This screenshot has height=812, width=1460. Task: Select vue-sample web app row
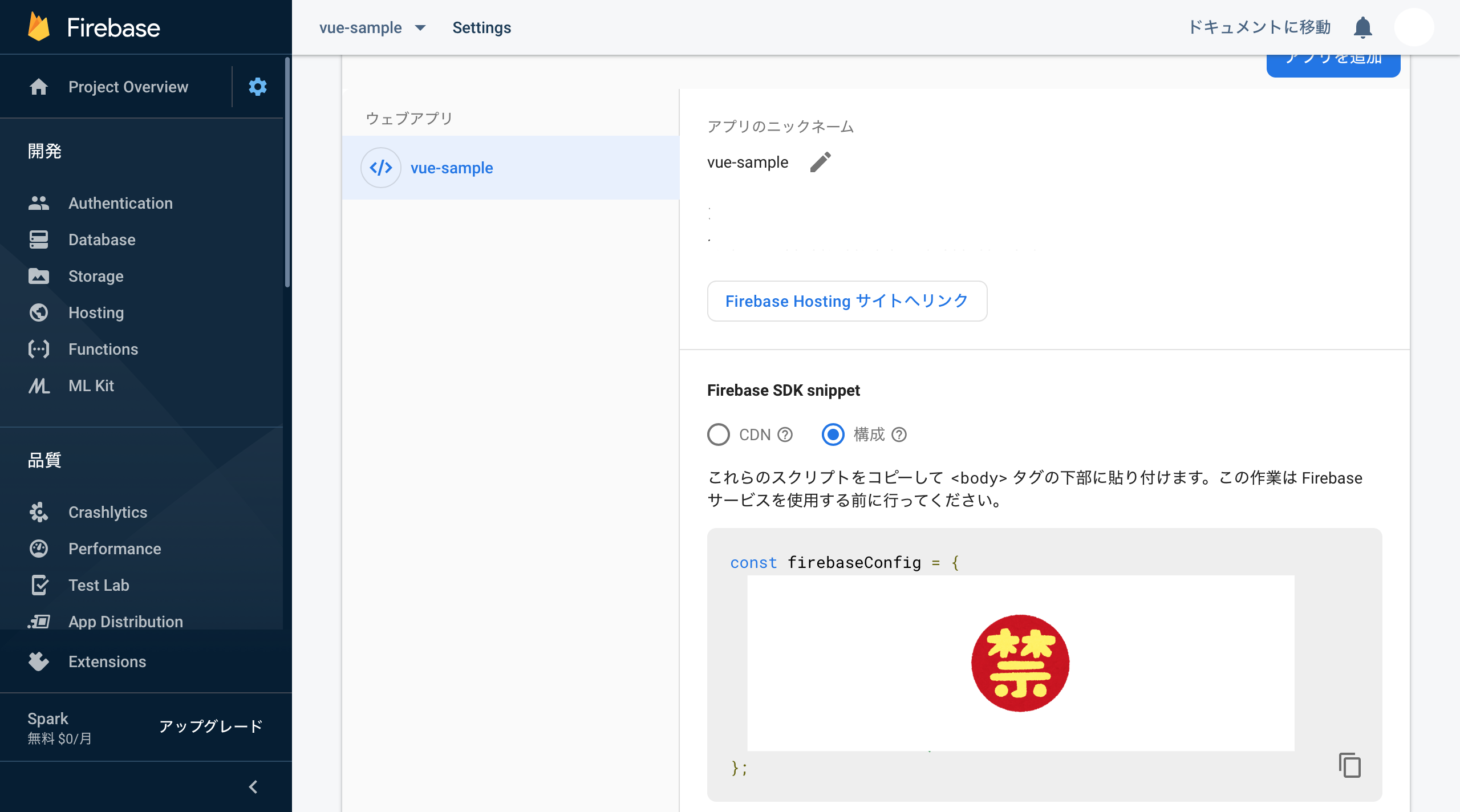510,168
